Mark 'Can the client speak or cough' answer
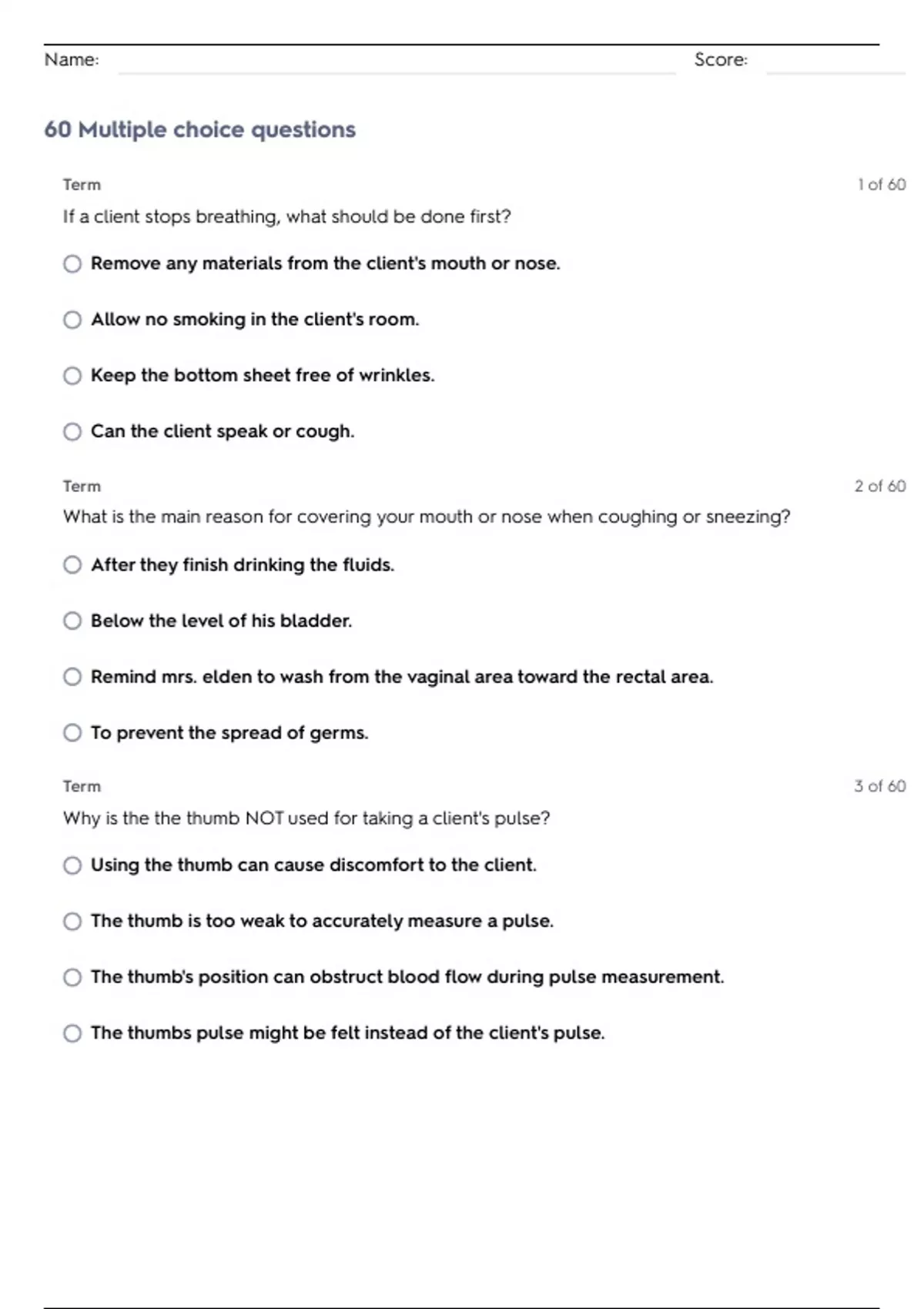Screen dimensions: 924x1309 coord(72,432)
